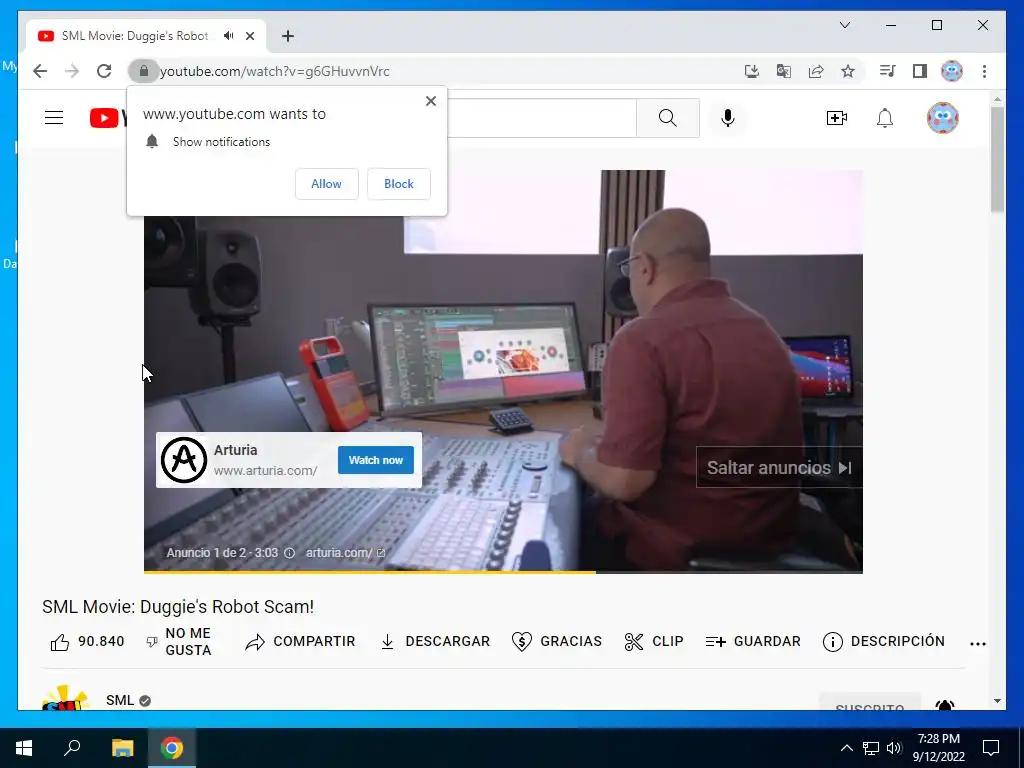Go forward in Chrome
Image resolution: width=1024 pixels, height=768 pixels.
[x=72, y=71]
